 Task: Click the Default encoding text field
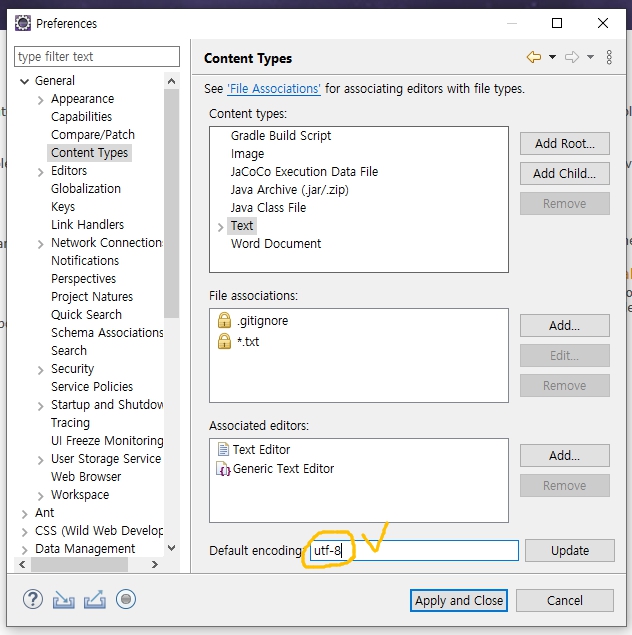pos(414,550)
